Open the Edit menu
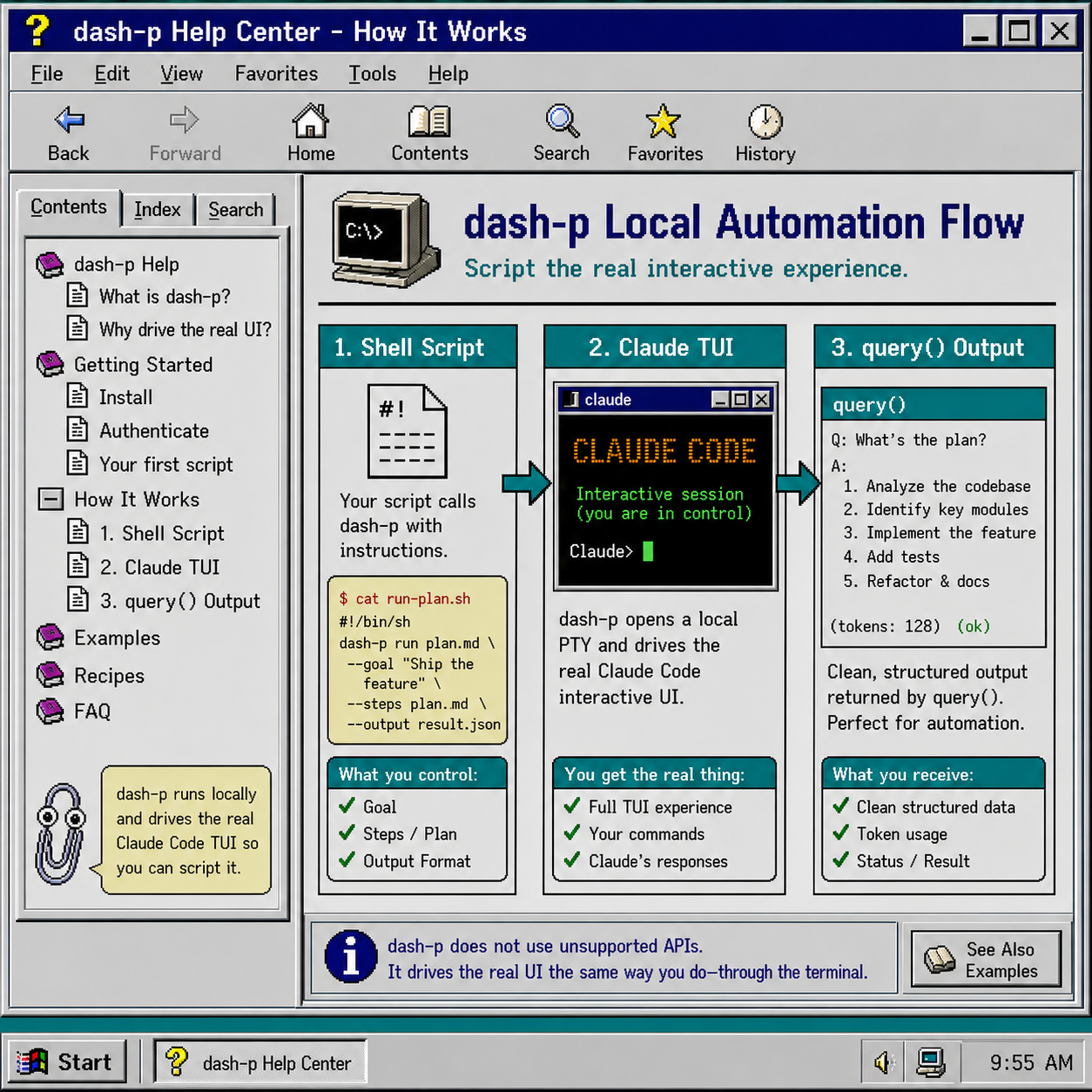Viewport: 1092px width, 1092px height. click(112, 74)
